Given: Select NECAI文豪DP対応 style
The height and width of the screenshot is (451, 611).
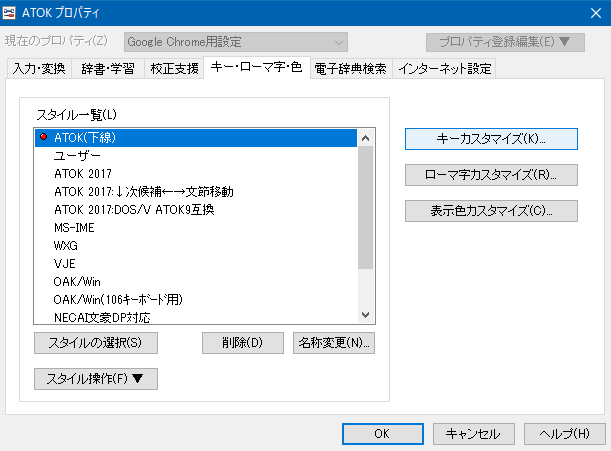Looking at the screenshot, I should [196, 317].
